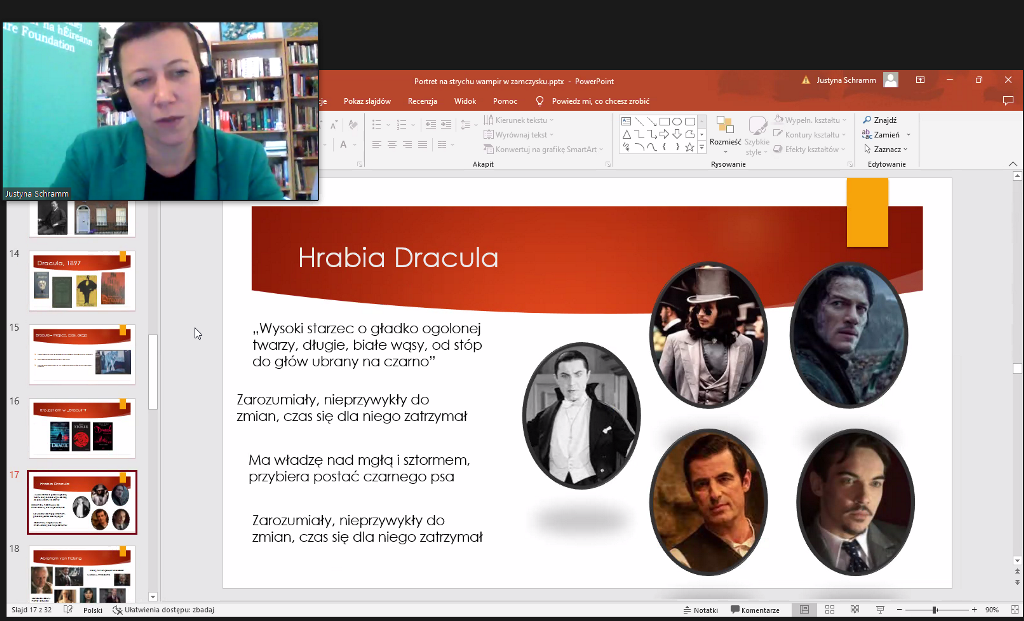Click the zoom slider in status bar
1024x621 pixels.
(935, 609)
